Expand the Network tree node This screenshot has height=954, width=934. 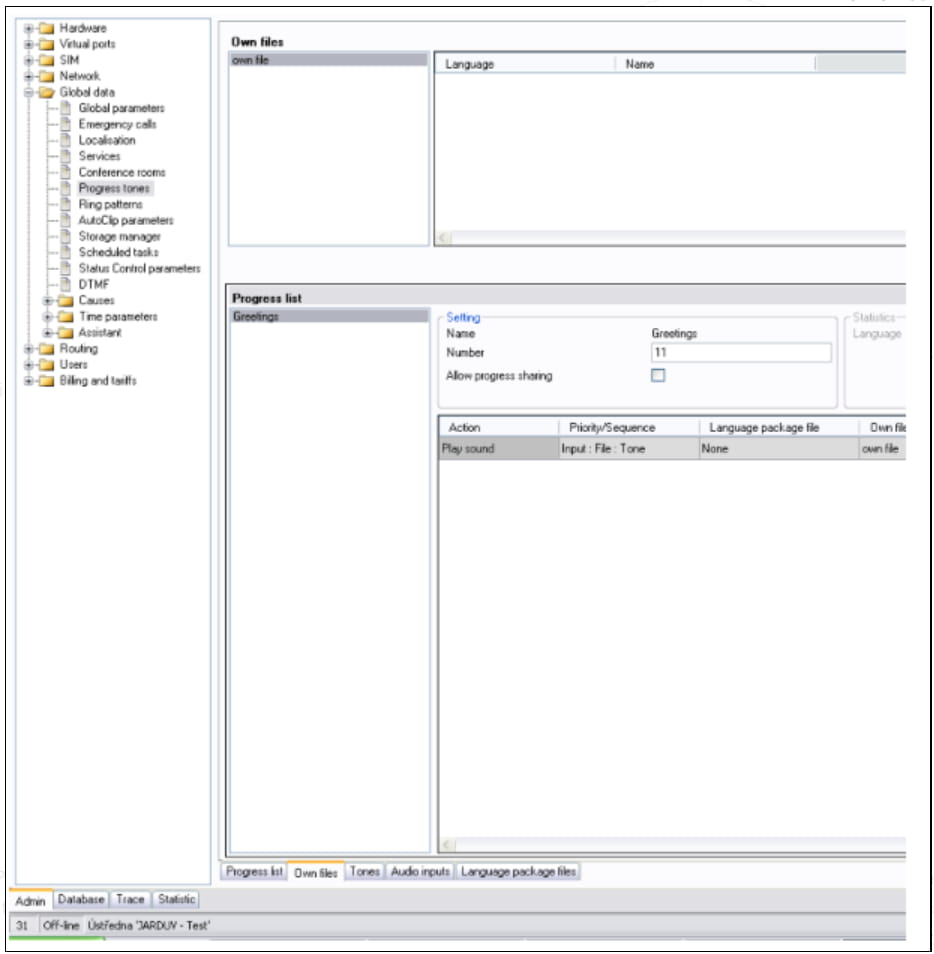point(28,76)
